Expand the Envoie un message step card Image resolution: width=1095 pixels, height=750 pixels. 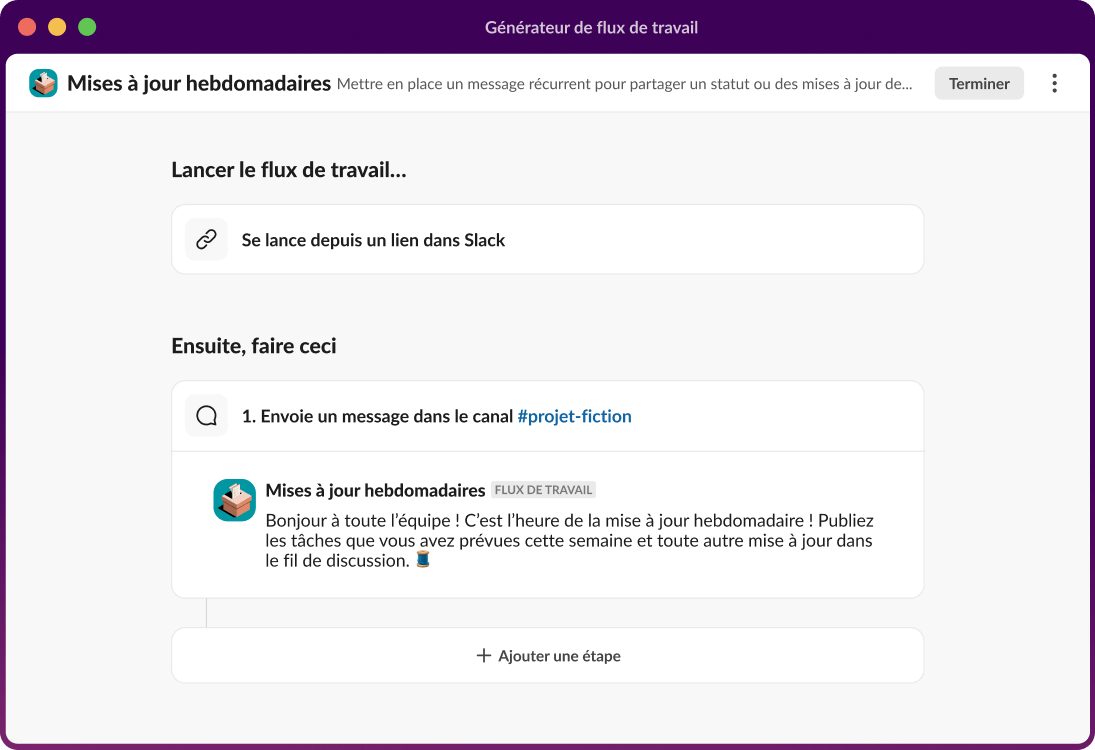click(547, 416)
